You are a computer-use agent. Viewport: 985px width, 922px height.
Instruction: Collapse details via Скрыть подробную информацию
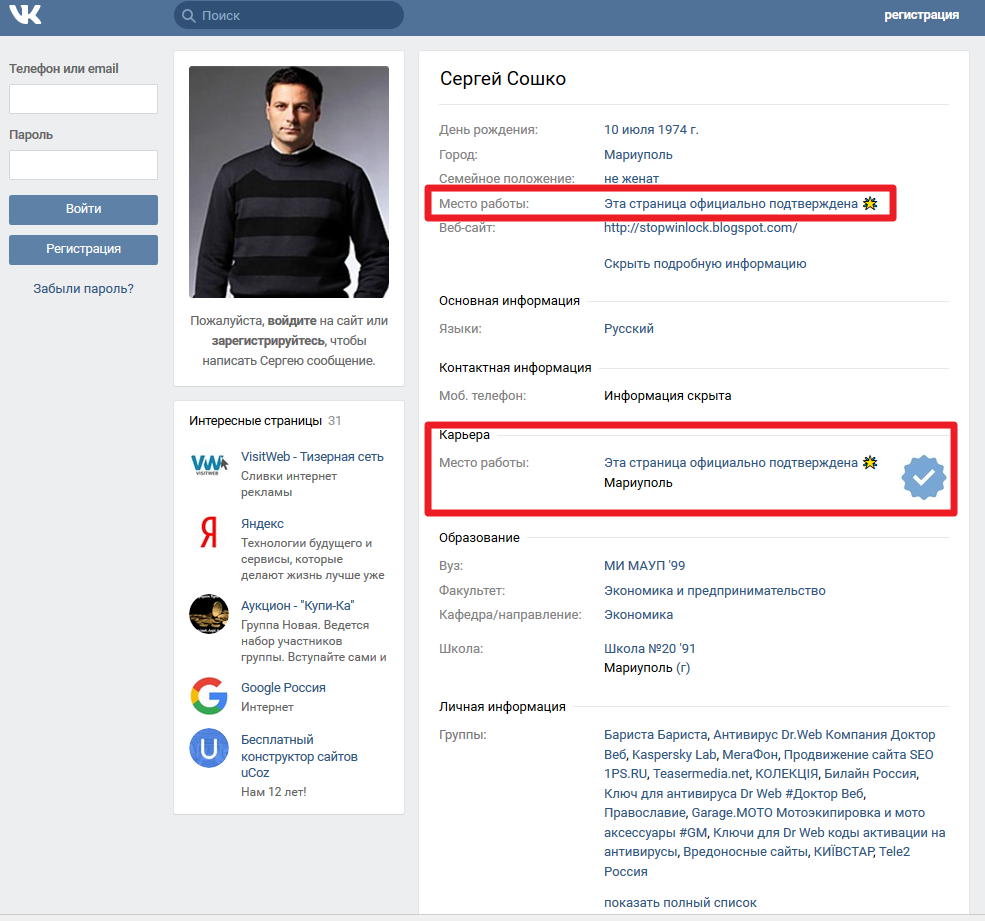(704, 264)
